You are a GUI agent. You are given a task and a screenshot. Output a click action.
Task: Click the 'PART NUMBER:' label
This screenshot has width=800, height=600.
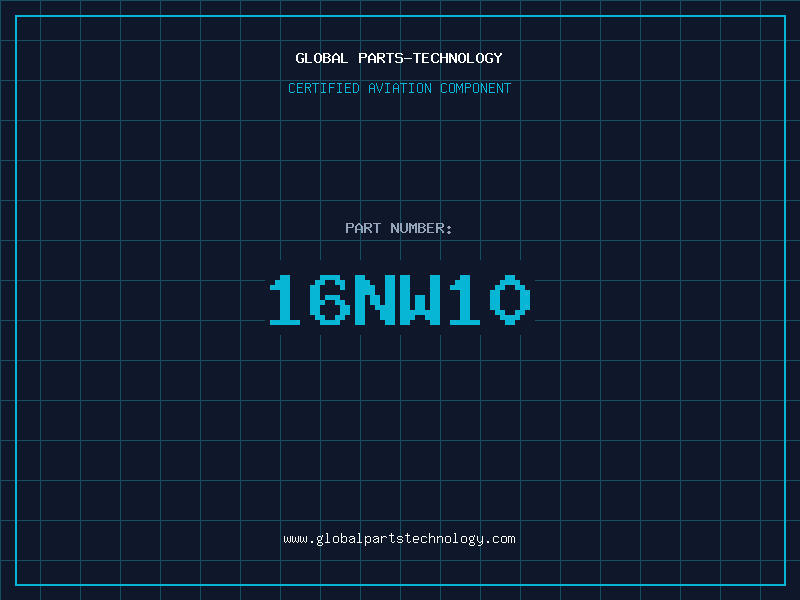[x=399, y=228]
